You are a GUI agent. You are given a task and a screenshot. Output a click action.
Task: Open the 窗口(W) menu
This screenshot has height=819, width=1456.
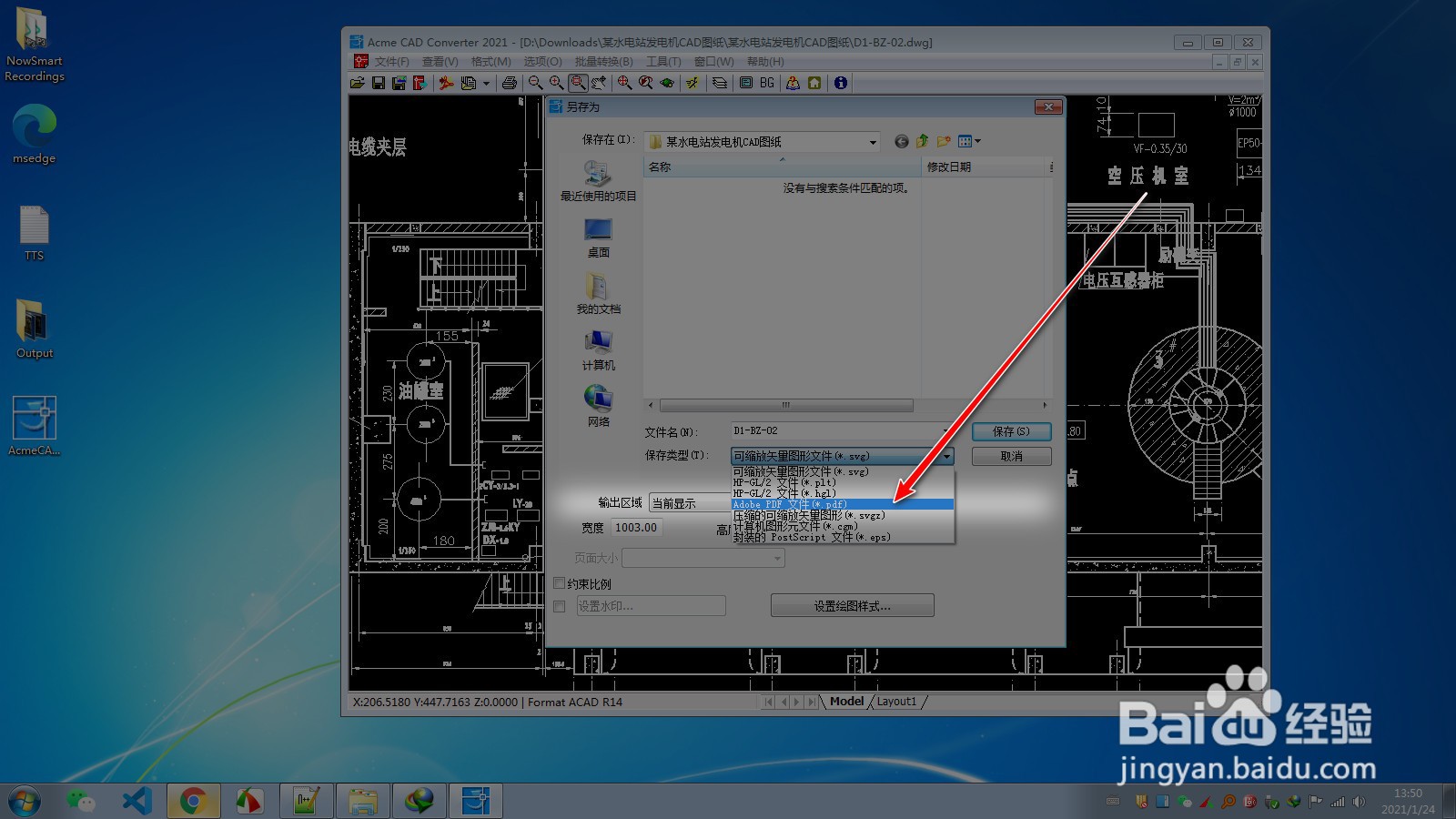(714, 62)
